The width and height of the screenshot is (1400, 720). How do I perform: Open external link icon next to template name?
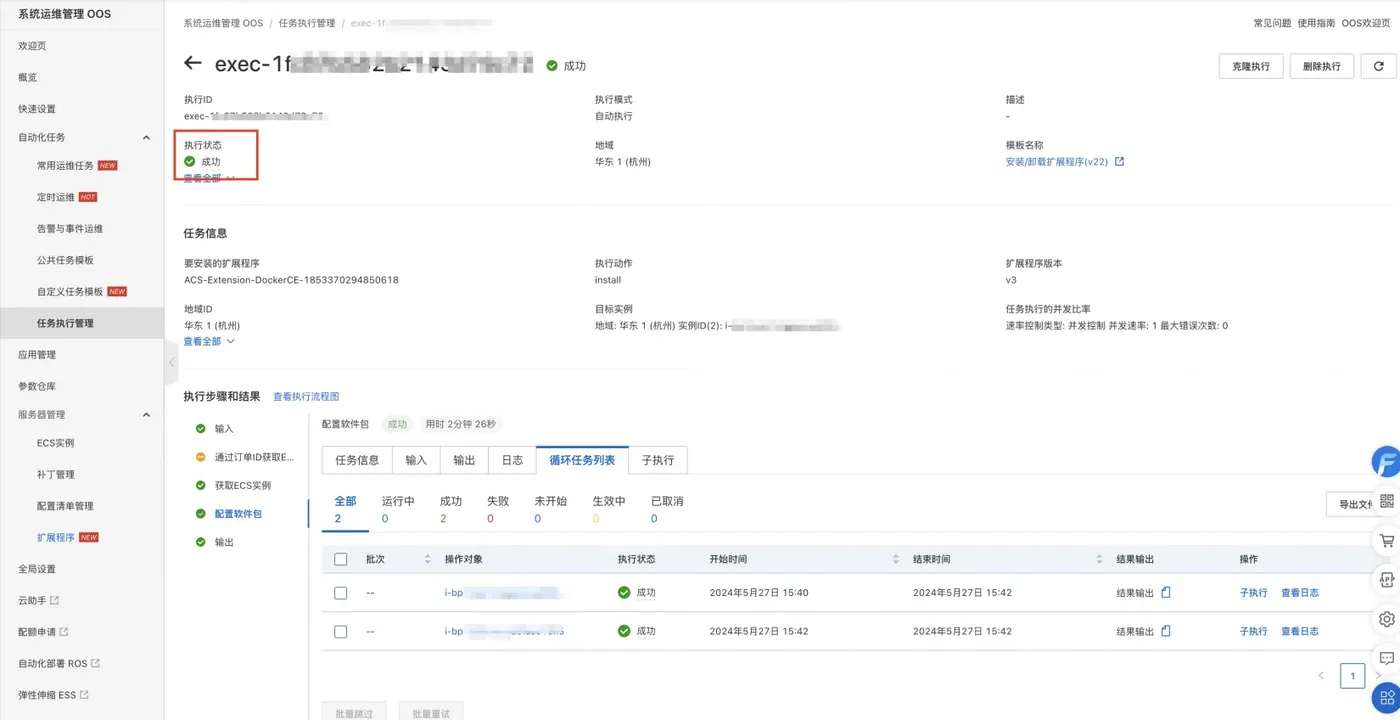1119,161
